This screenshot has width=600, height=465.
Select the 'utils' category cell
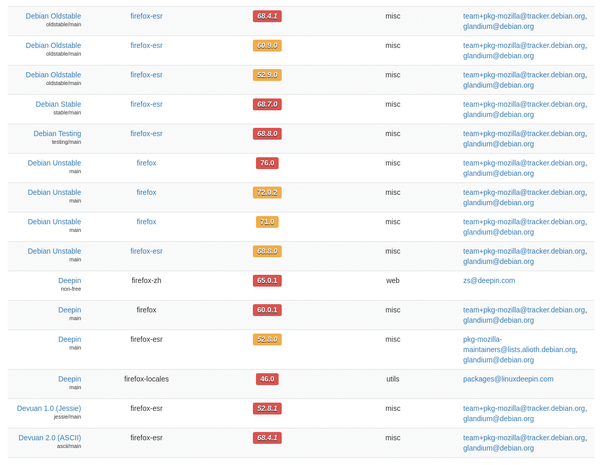pyautogui.click(x=393, y=379)
